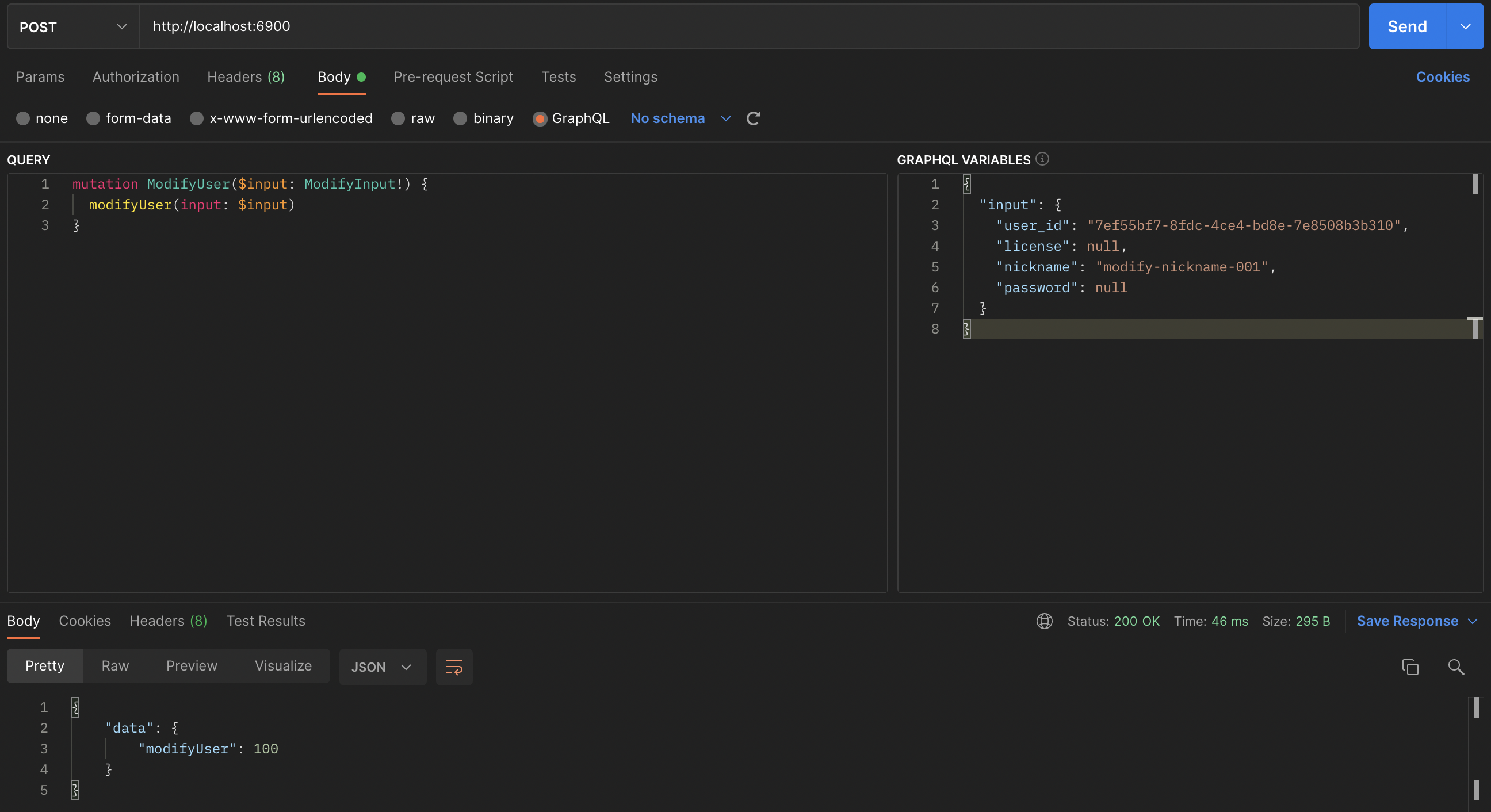Switch to the Authorization tab
The width and height of the screenshot is (1491, 812).
(x=136, y=77)
